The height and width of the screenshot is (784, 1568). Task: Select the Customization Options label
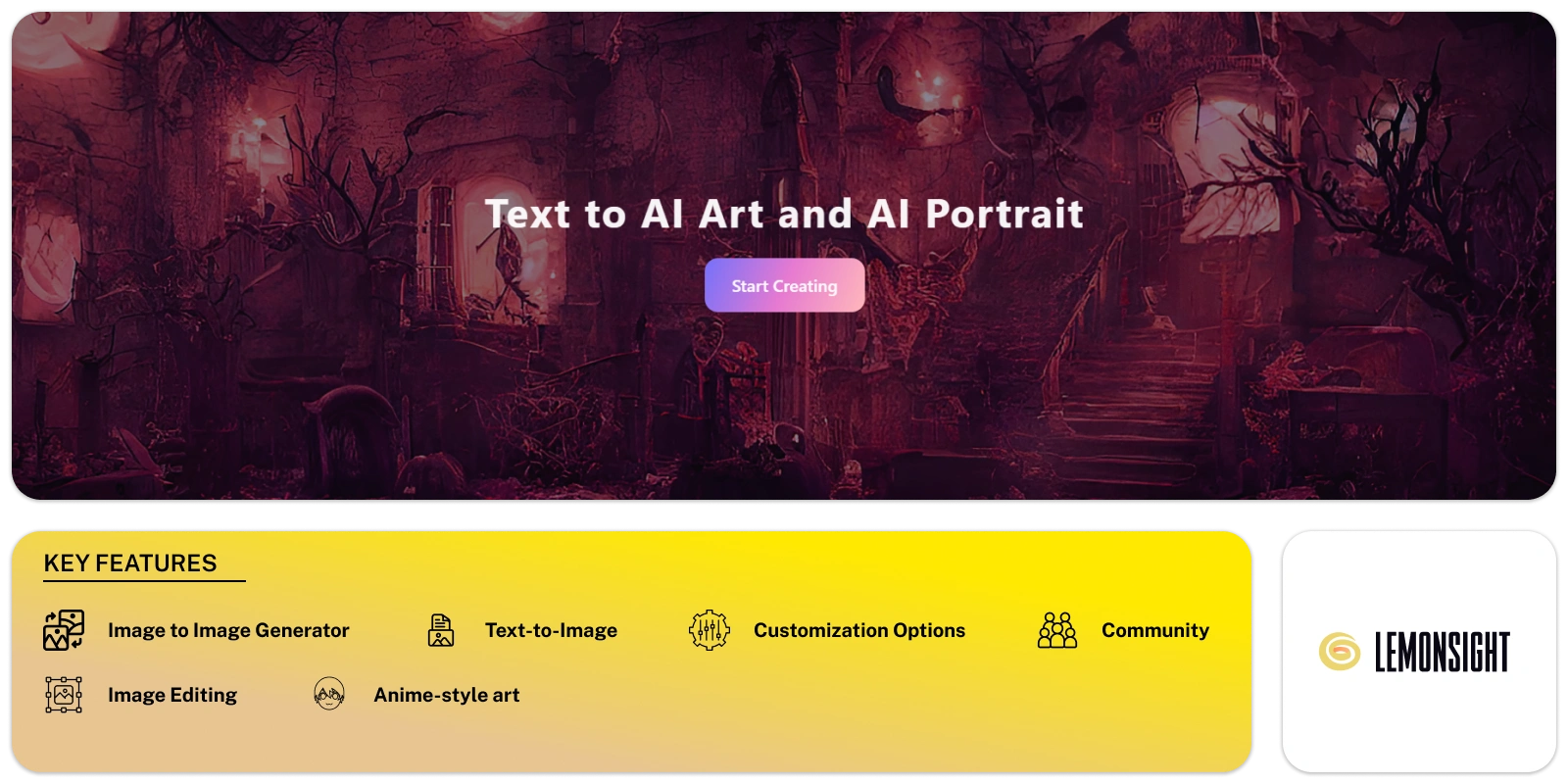859,630
